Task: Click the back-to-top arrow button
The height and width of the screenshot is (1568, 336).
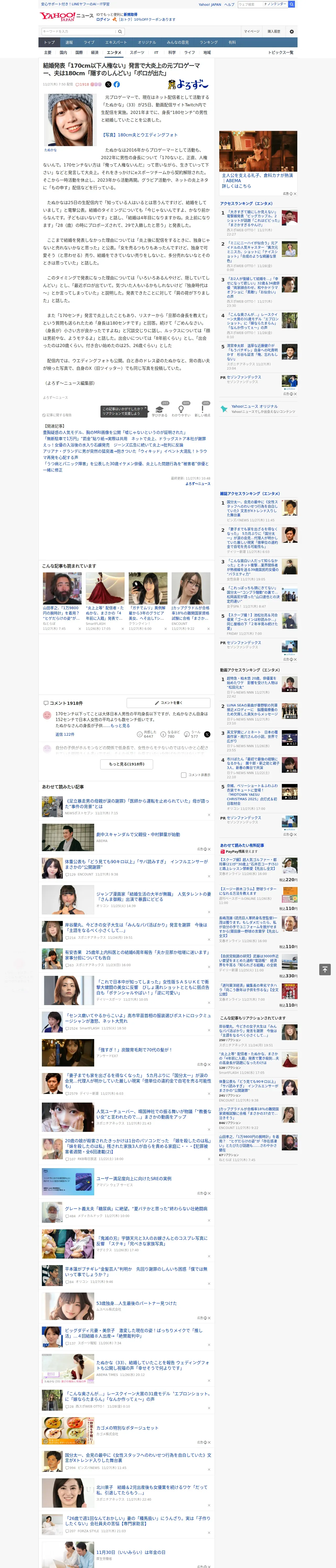Action: (x=325, y=969)
